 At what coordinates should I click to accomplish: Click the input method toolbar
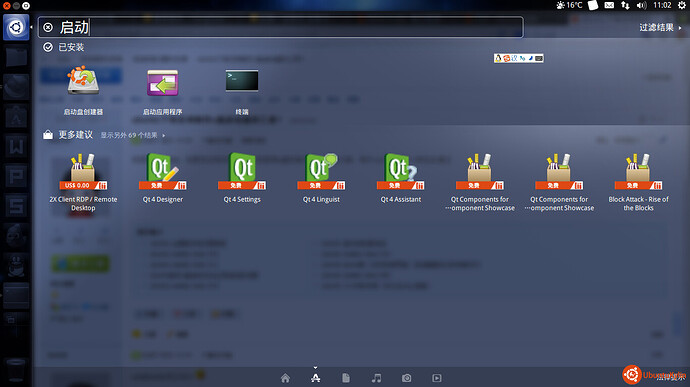point(519,58)
